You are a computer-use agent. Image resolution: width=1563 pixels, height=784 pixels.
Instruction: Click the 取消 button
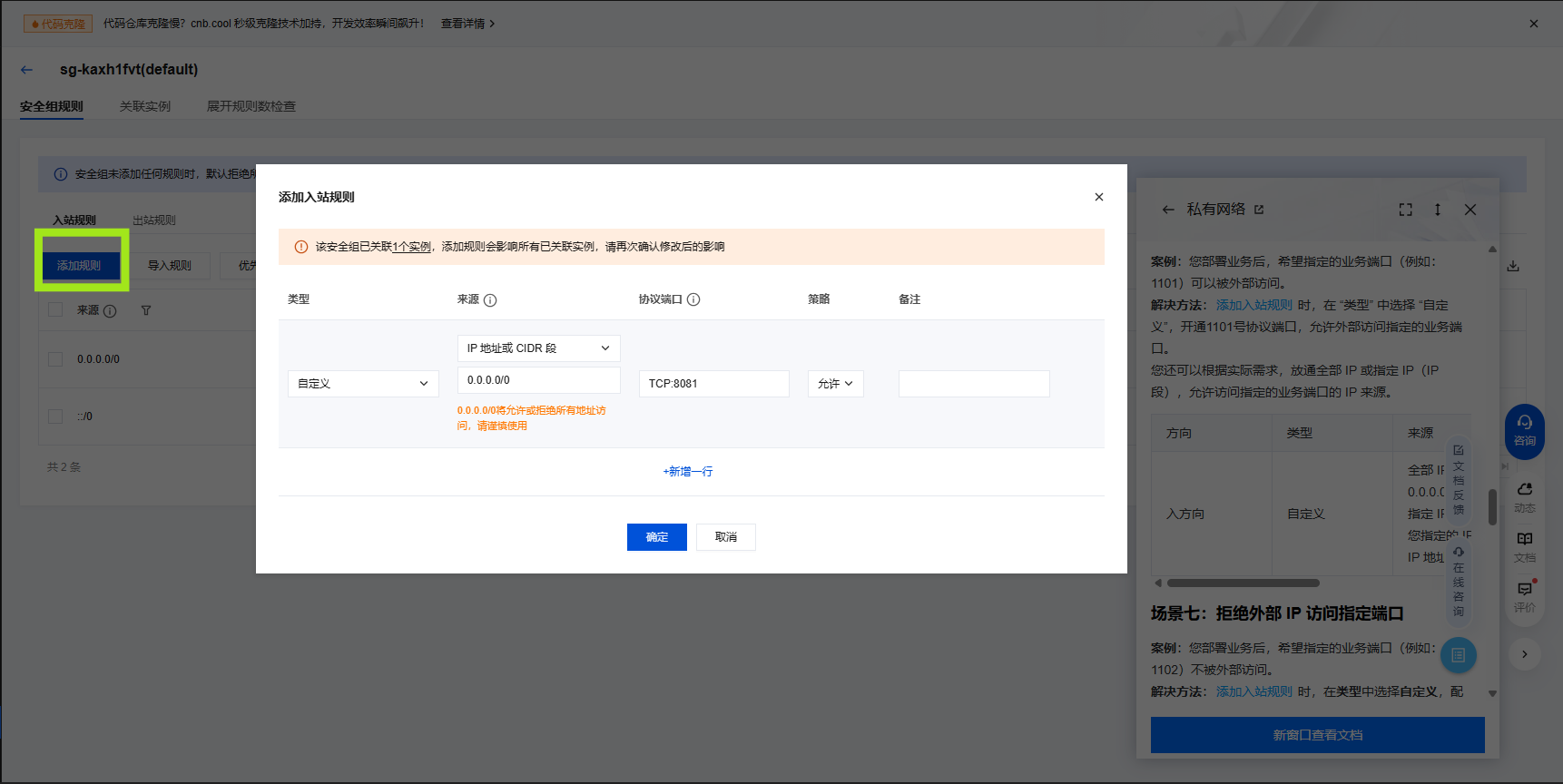[725, 537]
